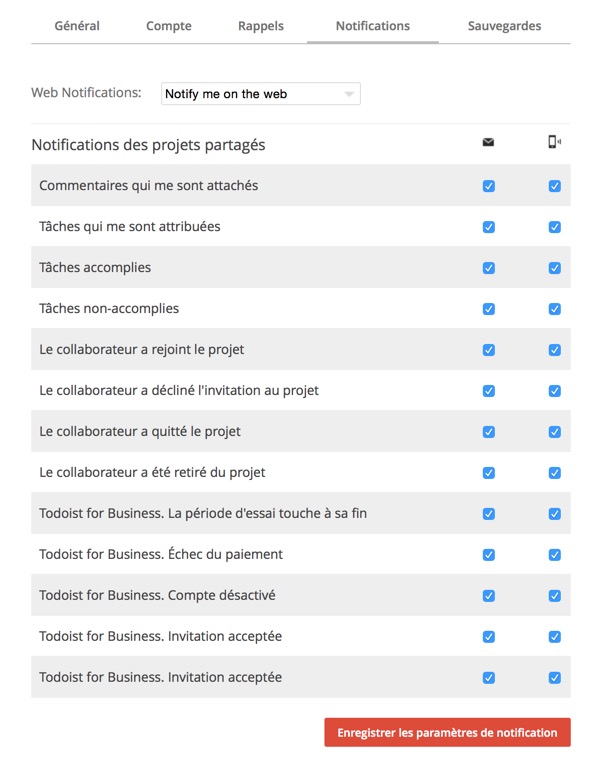Open the Web Notifications dropdown
The width and height of the screenshot is (602, 759).
[x=260, y=93]
